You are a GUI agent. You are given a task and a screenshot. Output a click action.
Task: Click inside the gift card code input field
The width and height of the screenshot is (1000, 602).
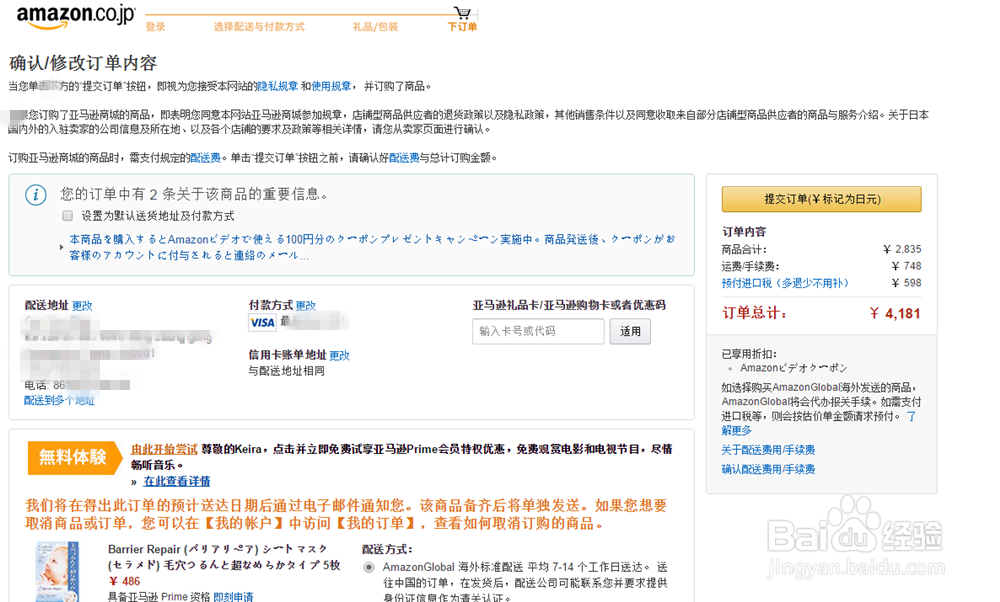(538, 332)
